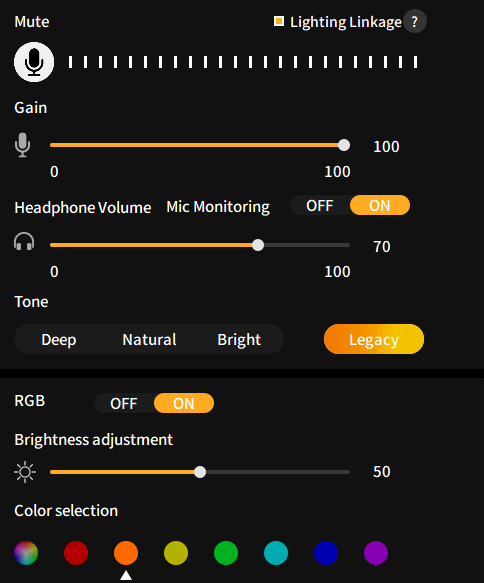Mute the microphone with the round mic button
The image size is (484, 583).
tap(34, 62)
